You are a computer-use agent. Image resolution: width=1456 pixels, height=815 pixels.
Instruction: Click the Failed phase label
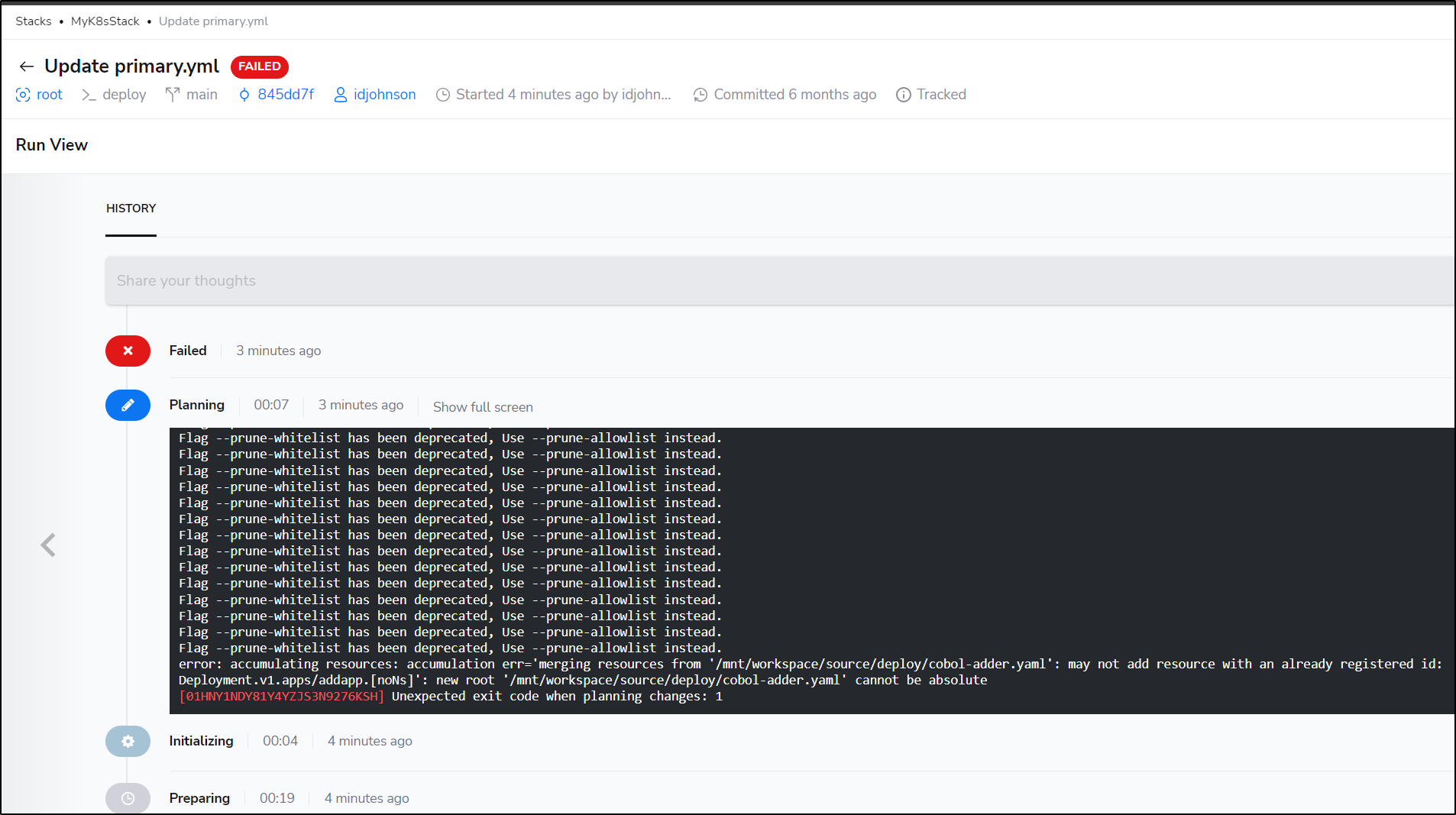188,351
